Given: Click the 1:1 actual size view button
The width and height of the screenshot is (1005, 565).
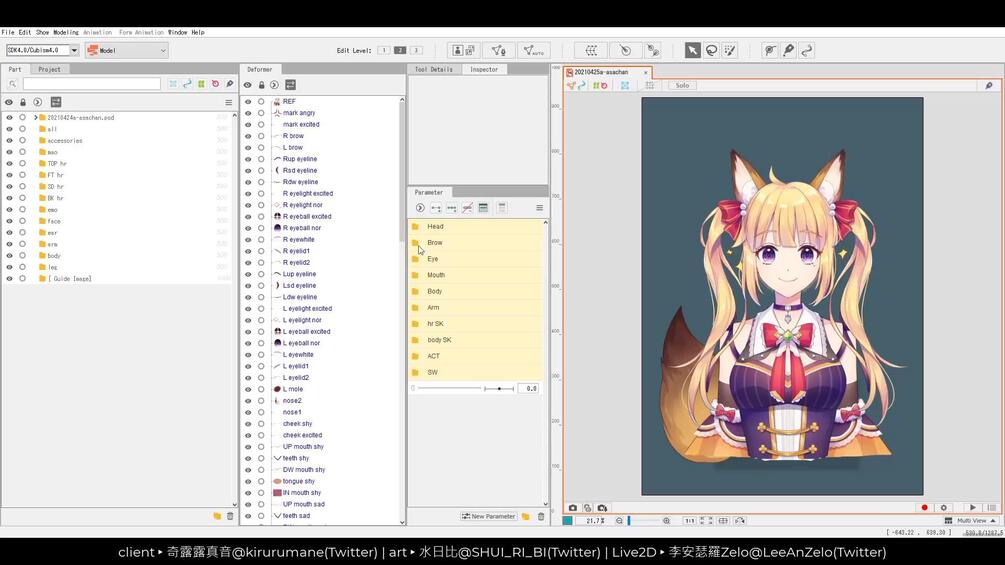Looking at the screenshot, I should 690,521.
